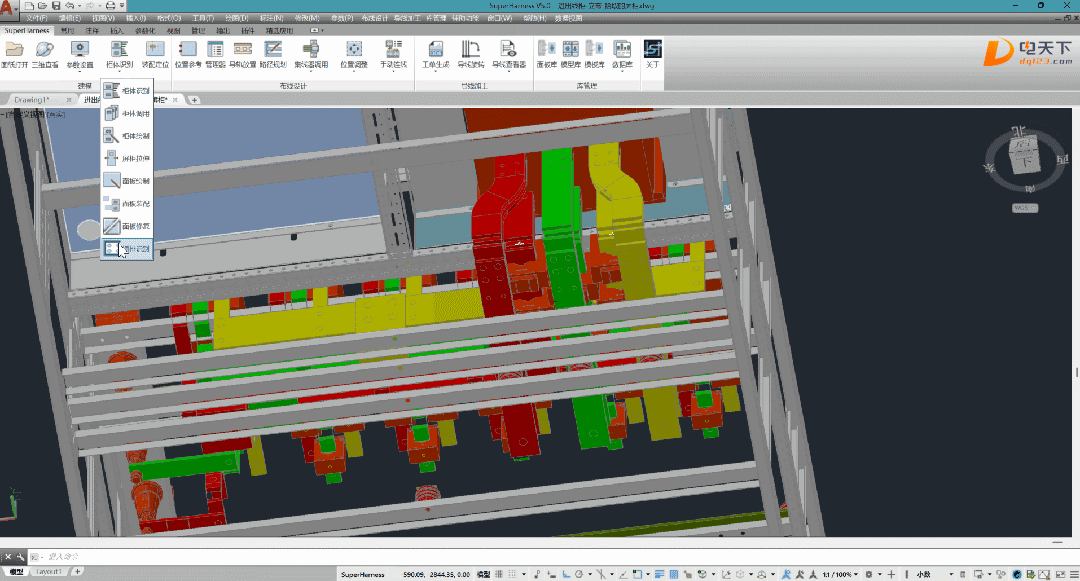Switch to the Layout1 tab

49,571
